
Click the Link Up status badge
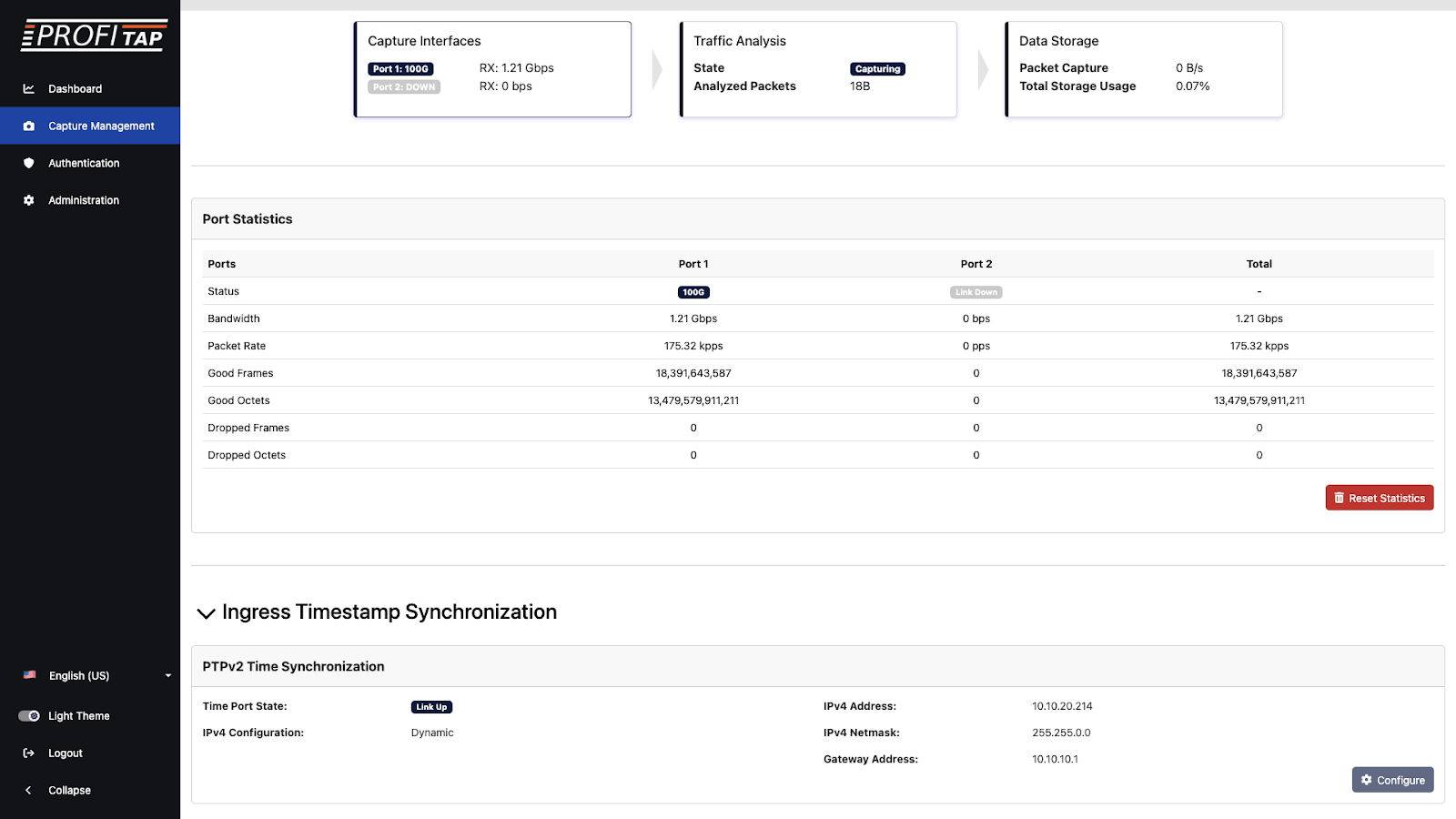pos(431,707)
